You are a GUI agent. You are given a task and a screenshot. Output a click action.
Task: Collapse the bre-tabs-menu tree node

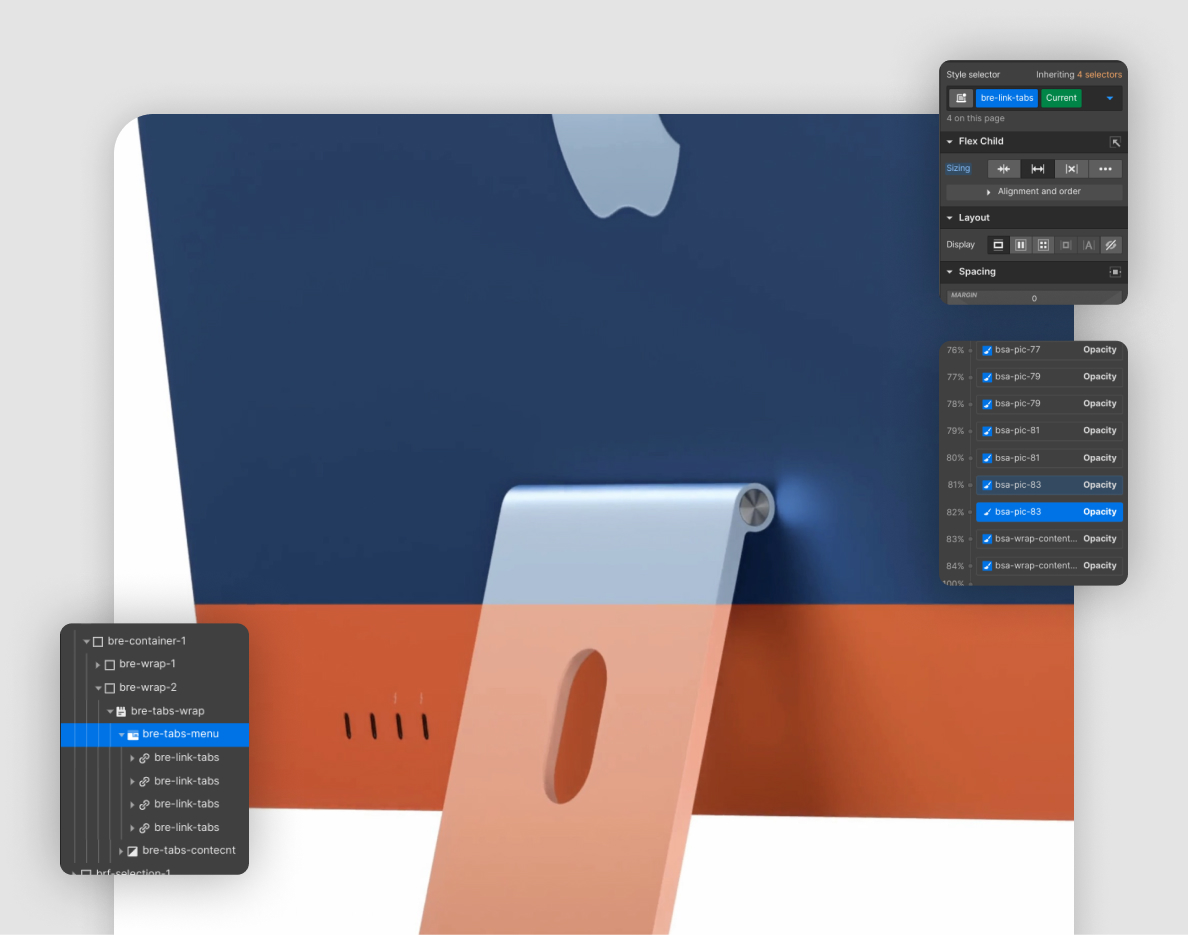click(x=121, y=735)
